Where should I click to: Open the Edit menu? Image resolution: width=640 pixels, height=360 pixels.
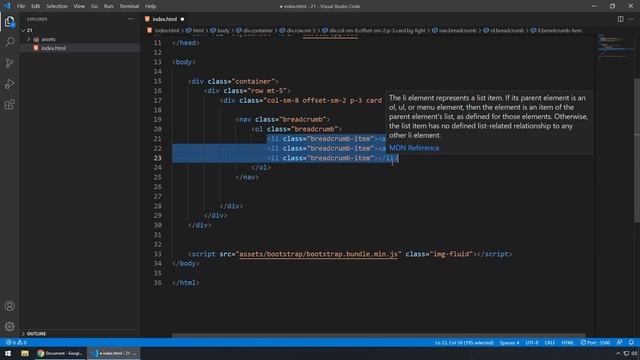(36, 6)
